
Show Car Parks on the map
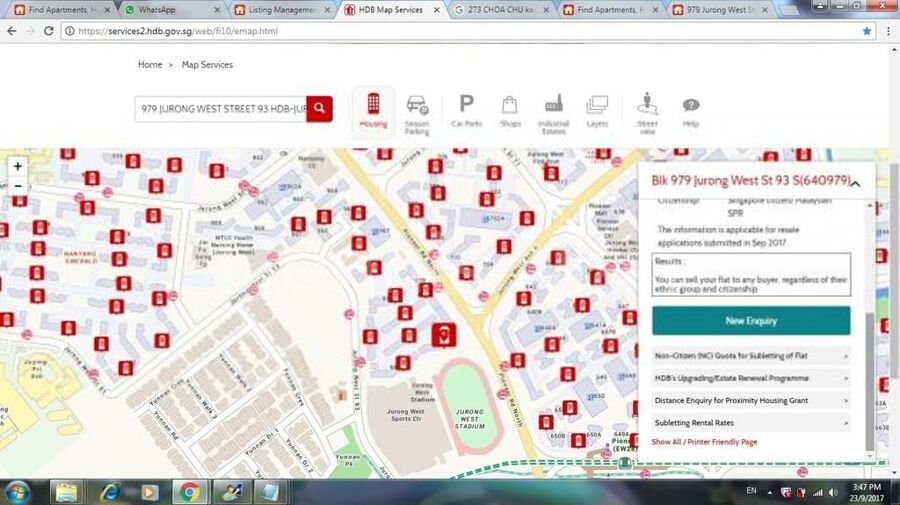coord(466,110)
